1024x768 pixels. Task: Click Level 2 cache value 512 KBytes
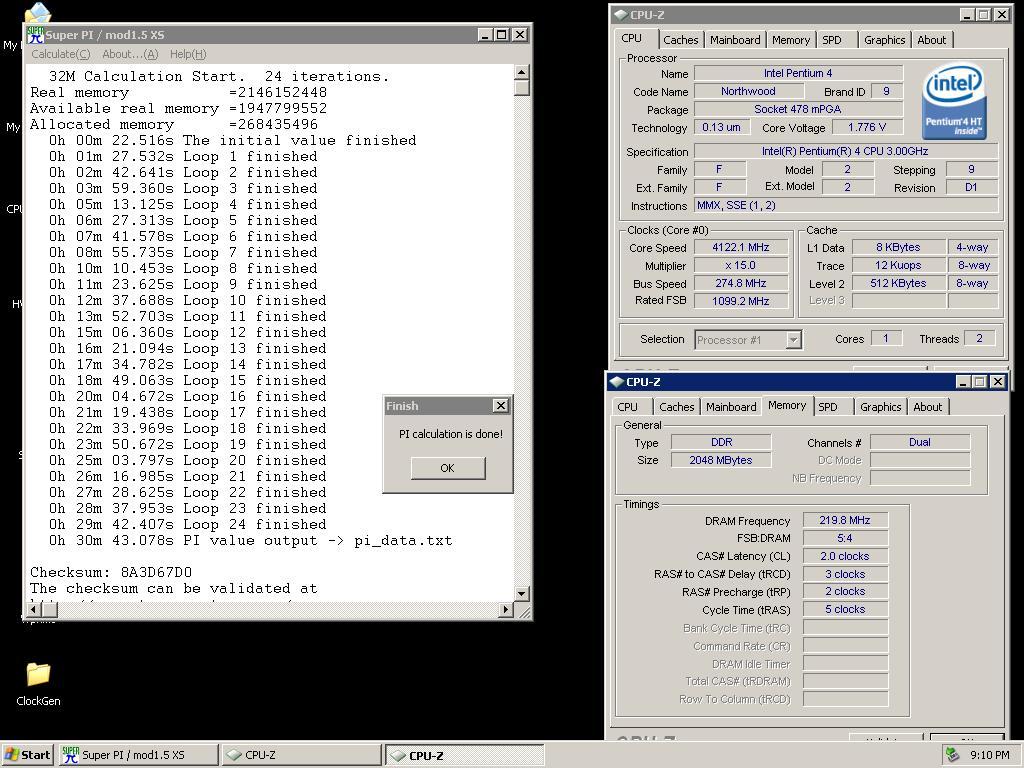(x=898, y=283)
